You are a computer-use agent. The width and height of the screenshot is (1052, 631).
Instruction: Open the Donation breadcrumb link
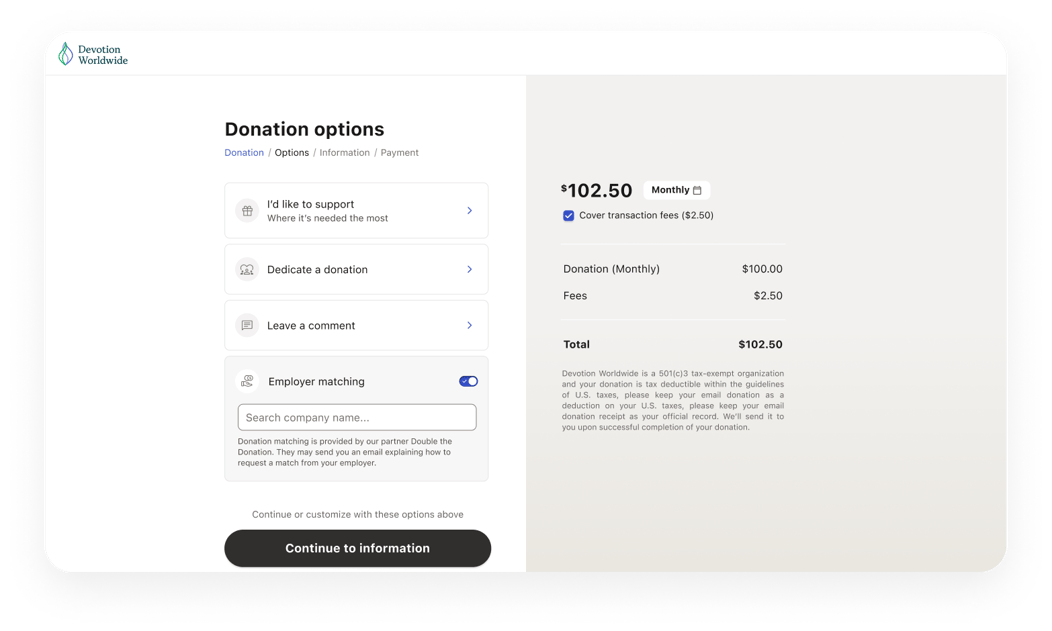(243, 152)
